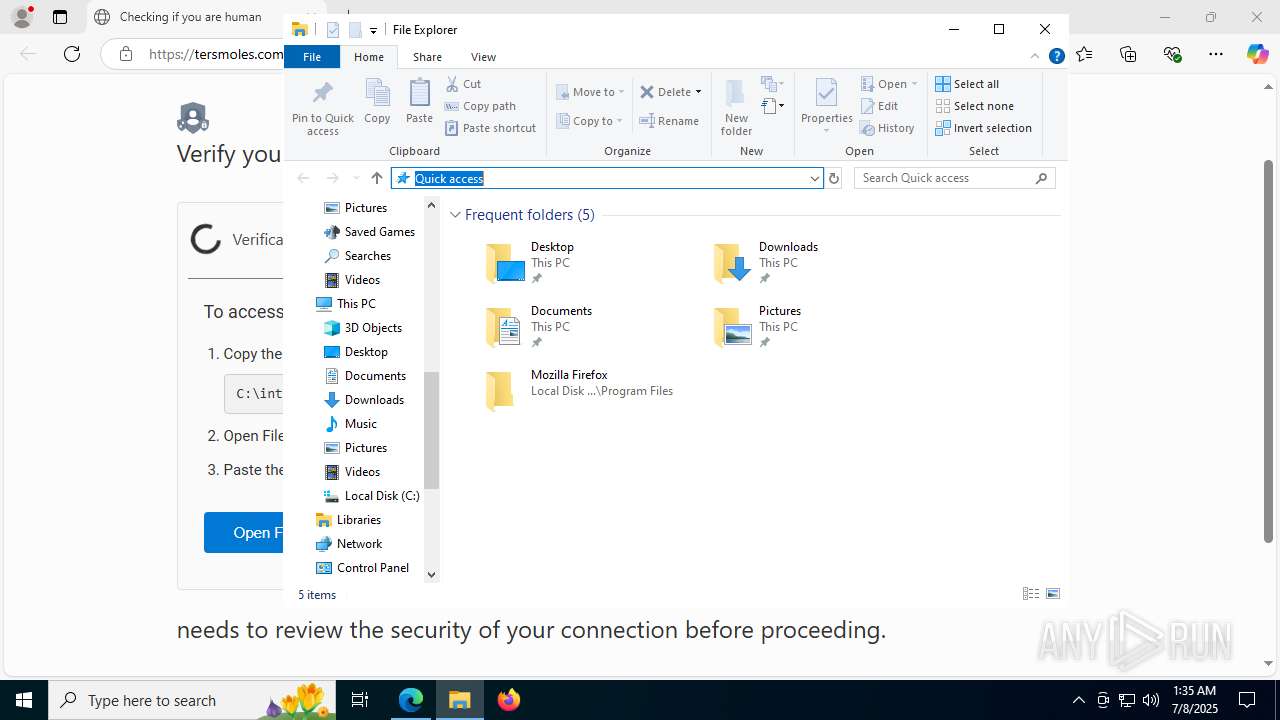Select the Mozilla Firefox folder
This screenshot has height=720, width=1280.
pos(580,391)
